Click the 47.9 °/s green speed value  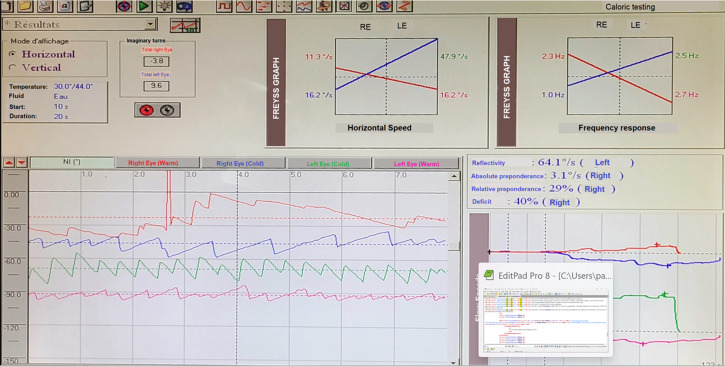coord(454,57)
